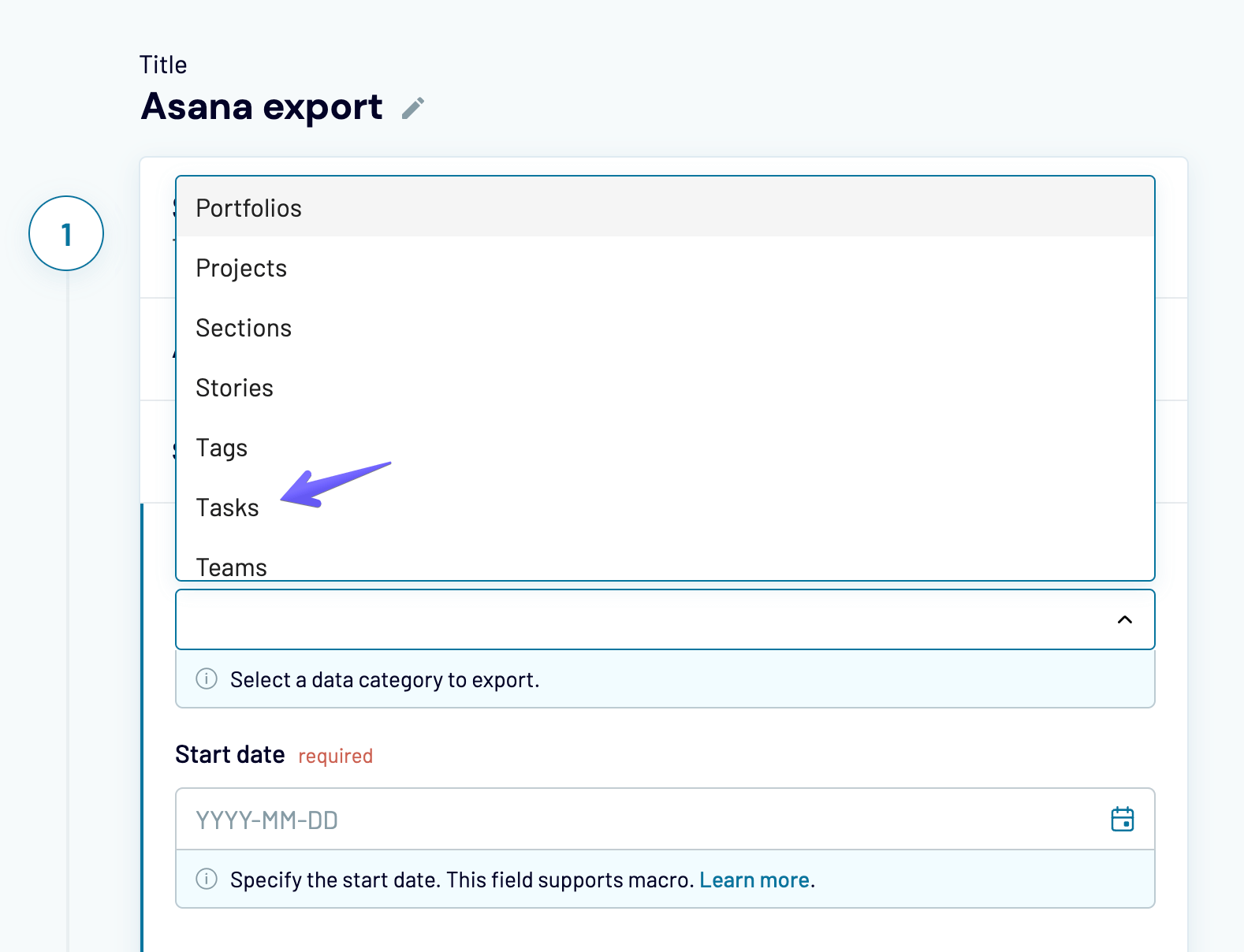The width and height of the screenshot is (1244, 952).
Task: Click the Start date field label
Action: click(230, 754)
